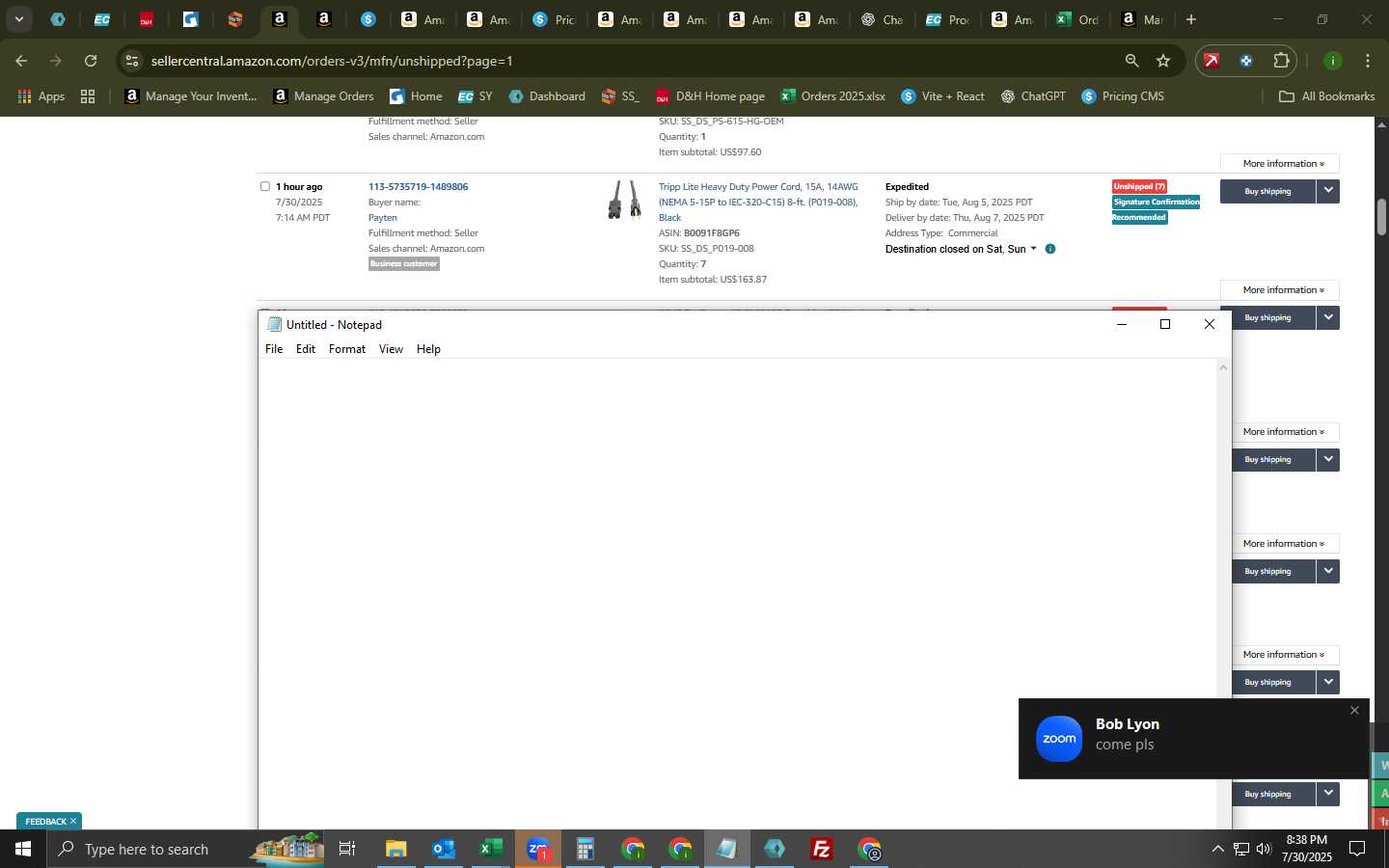Open FileZilla from the taskbar

click(822, 849)
